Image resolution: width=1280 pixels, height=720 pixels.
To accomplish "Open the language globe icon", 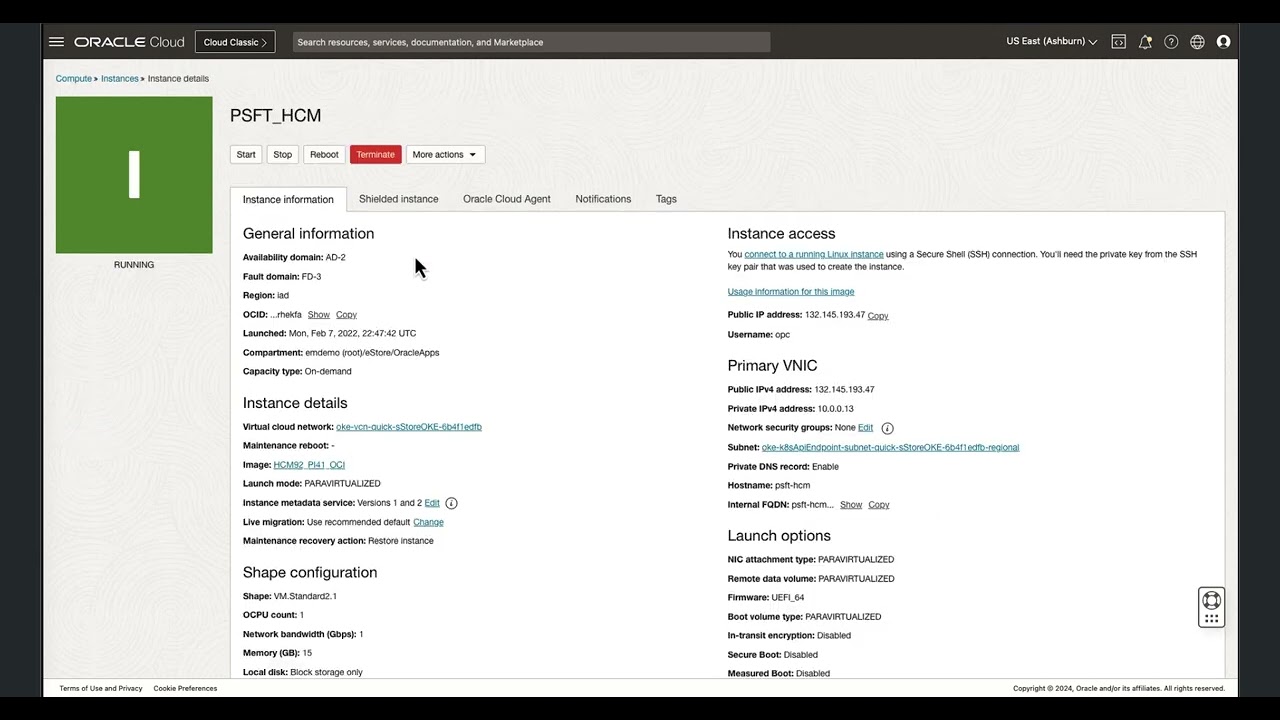I will tap(1197, 42).
